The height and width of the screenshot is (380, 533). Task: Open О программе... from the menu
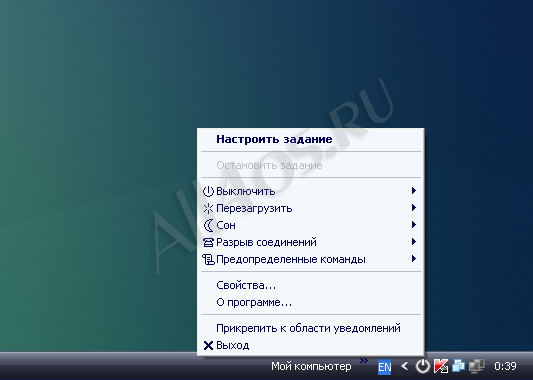click(x=310, y=302)
